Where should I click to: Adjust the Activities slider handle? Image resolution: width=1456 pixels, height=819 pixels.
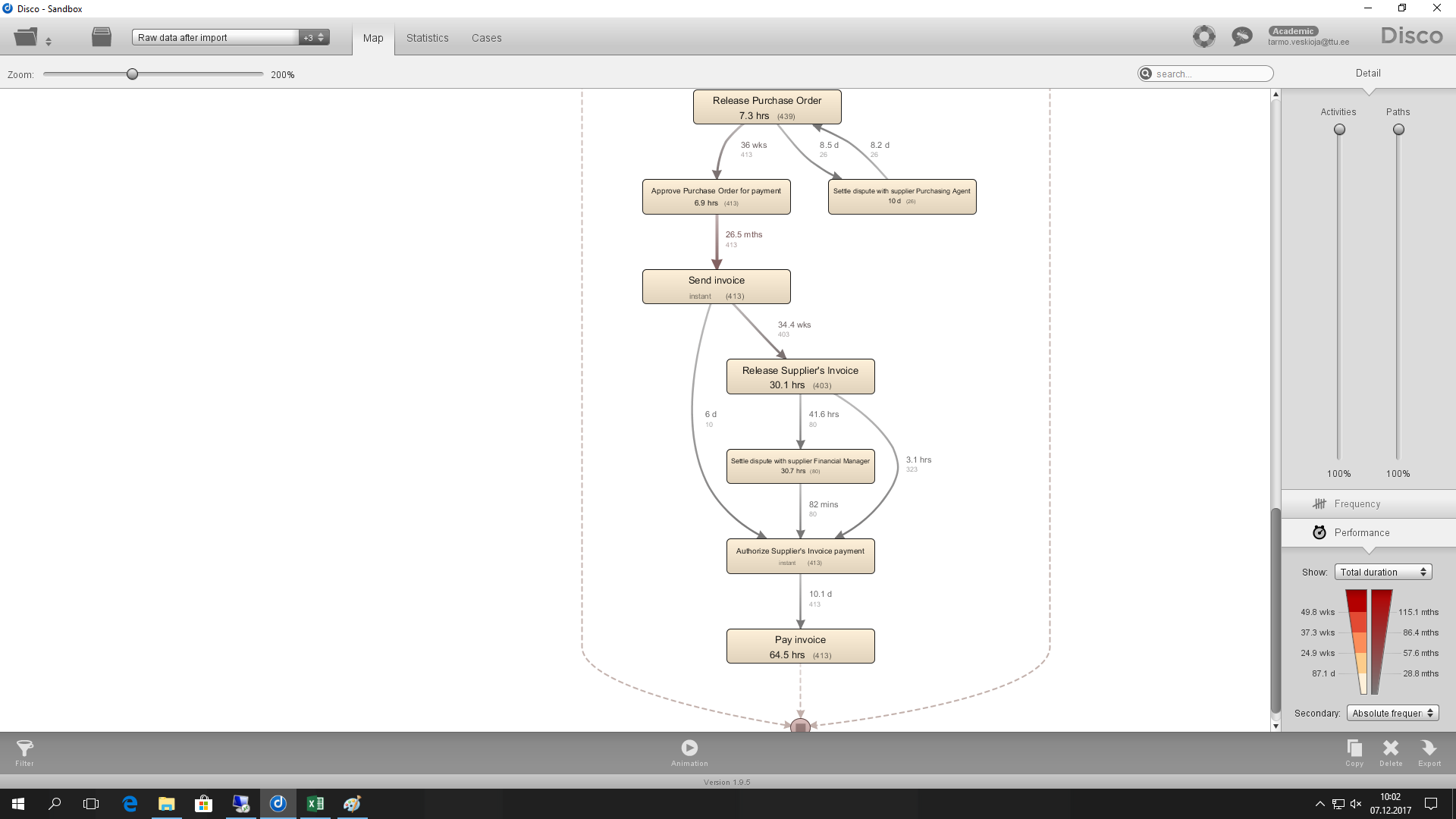[1340, 130]
